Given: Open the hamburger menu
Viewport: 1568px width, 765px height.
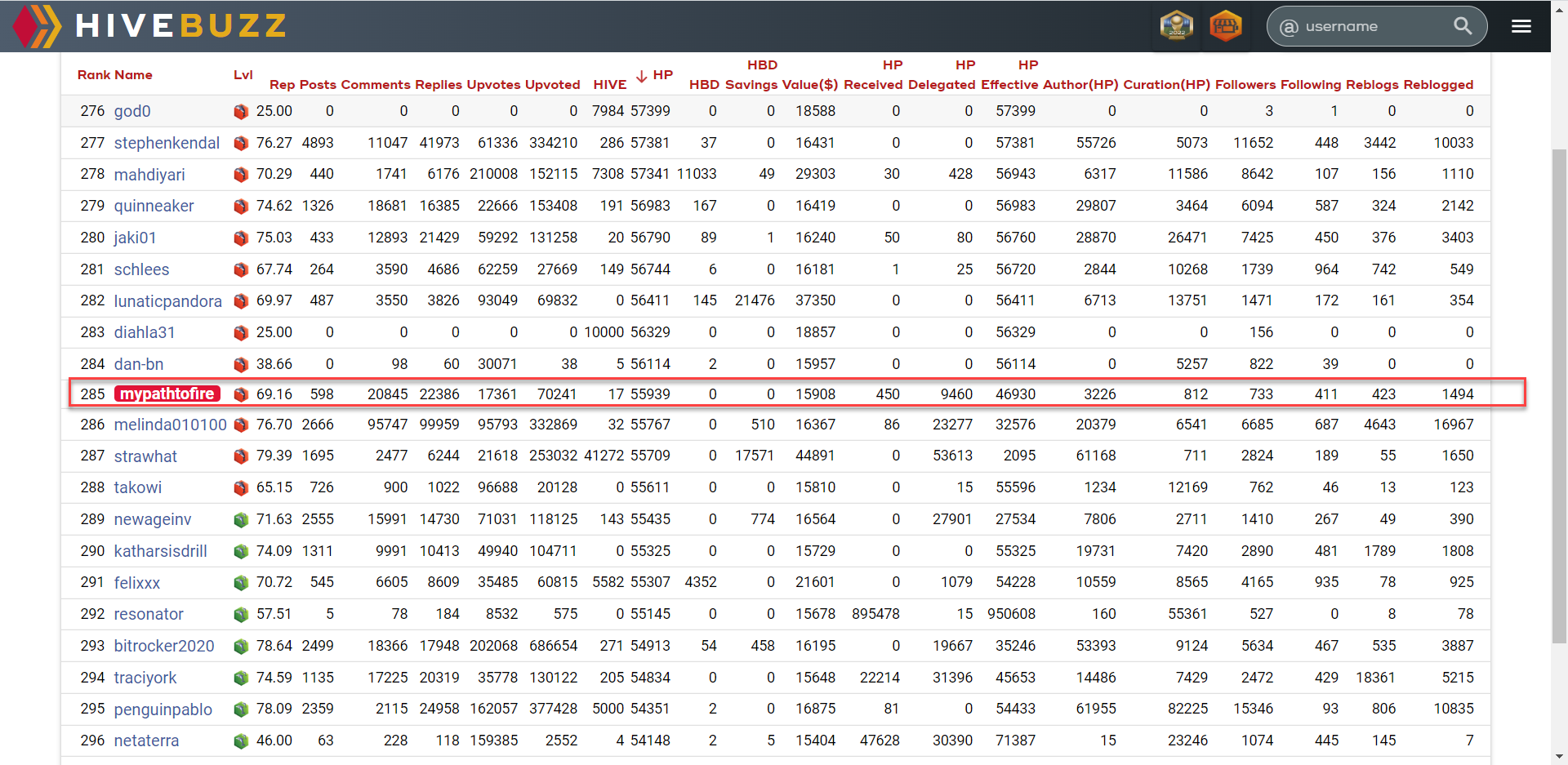Looking at the screenshot, I should (1521, 26).
